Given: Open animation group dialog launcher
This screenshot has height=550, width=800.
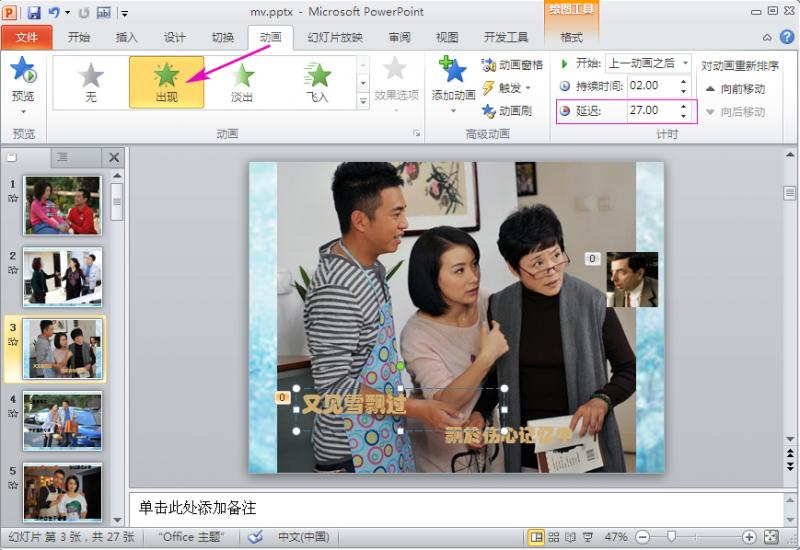Looking at the screenshot, I should (x=416, y=134).
